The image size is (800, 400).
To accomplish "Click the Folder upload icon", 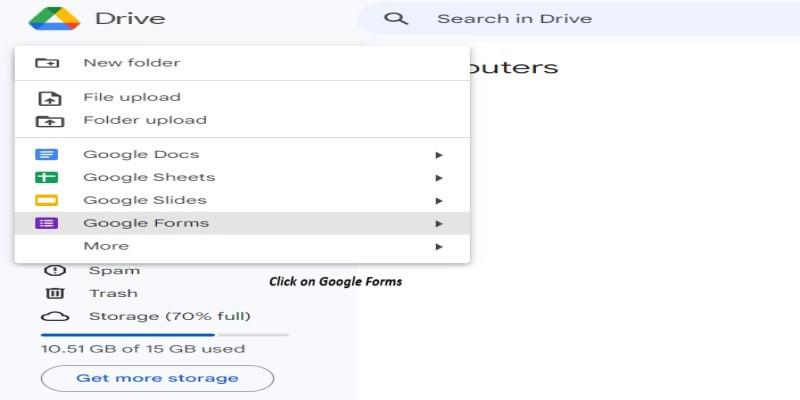I will (49, 121).
